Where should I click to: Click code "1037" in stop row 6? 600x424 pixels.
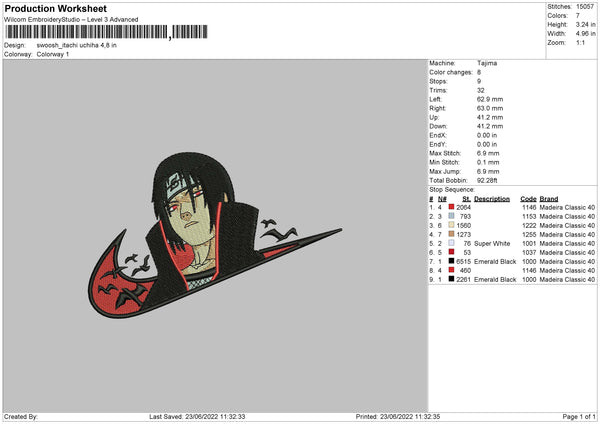(529, 253)
